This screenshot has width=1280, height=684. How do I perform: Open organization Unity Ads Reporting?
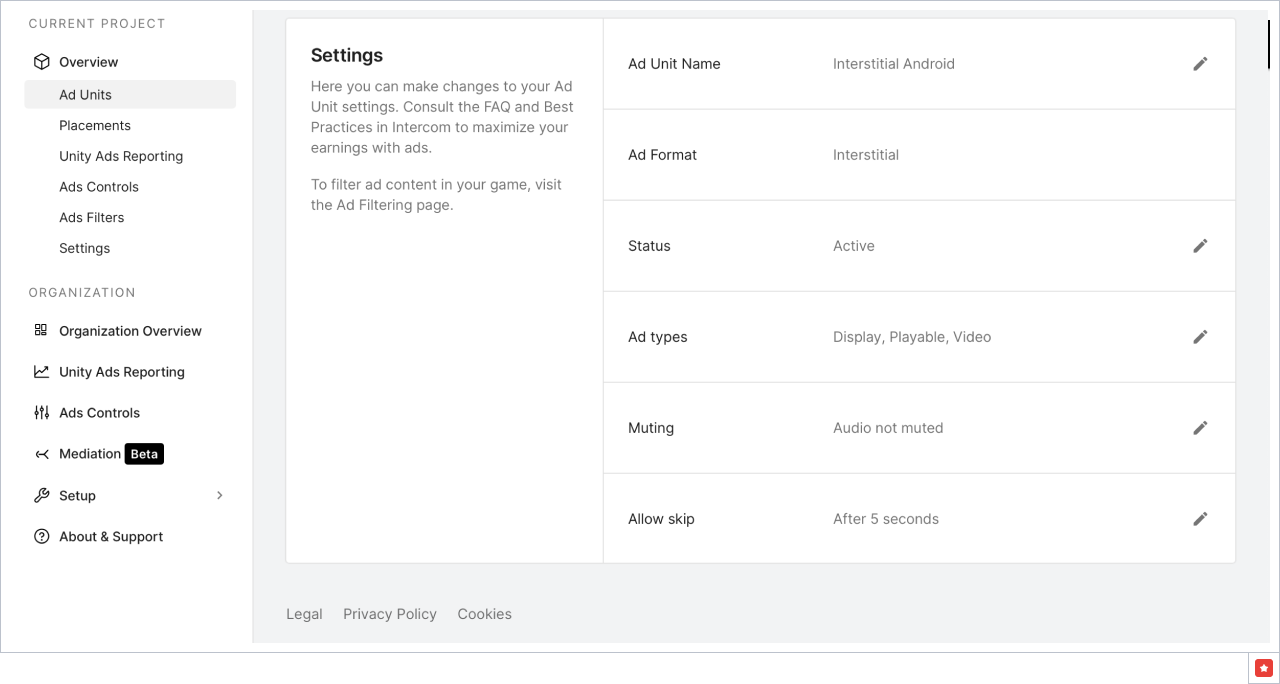tap(121, 372)
